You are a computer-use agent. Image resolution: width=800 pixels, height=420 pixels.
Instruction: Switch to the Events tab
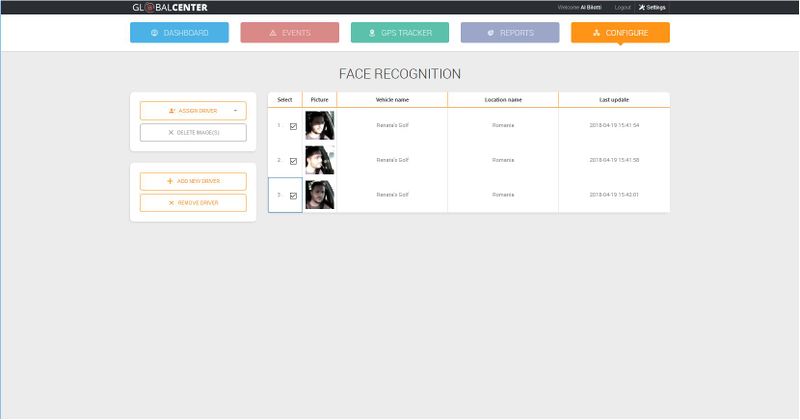290,33
